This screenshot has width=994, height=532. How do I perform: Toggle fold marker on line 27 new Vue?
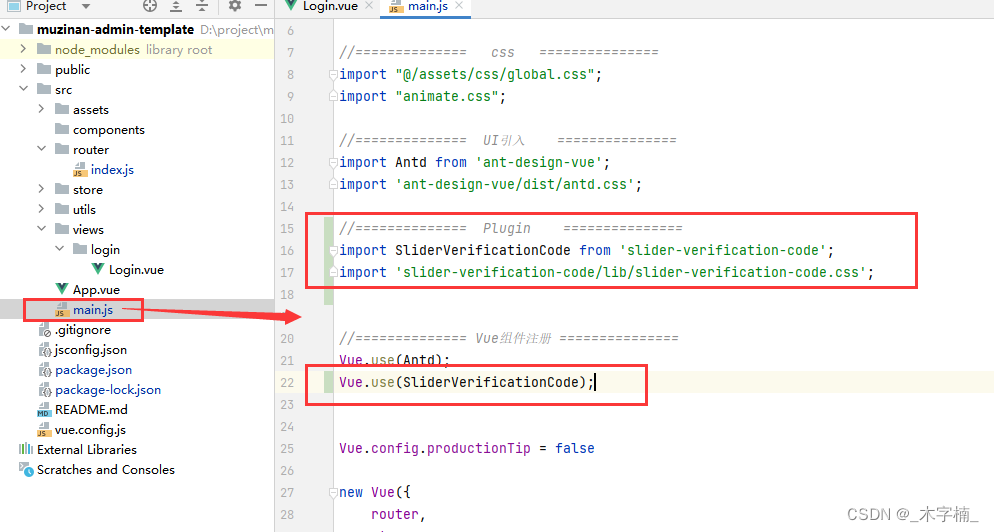(x=333, y=493)
